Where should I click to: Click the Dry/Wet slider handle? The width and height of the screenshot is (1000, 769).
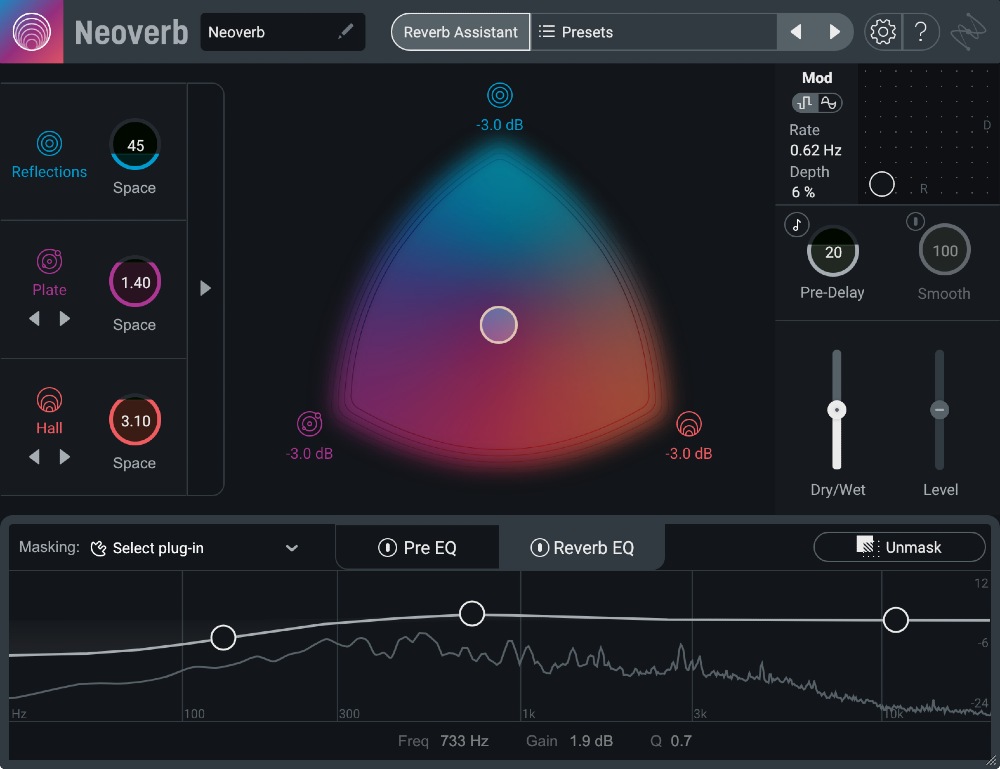(837, 409)
